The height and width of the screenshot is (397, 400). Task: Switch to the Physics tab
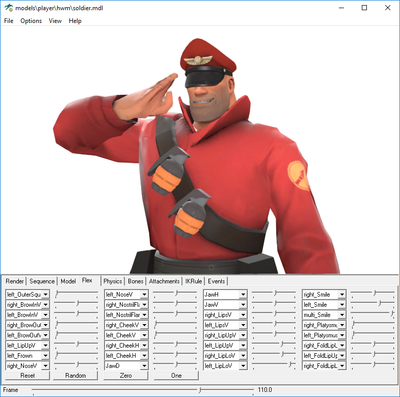[113, 281]
